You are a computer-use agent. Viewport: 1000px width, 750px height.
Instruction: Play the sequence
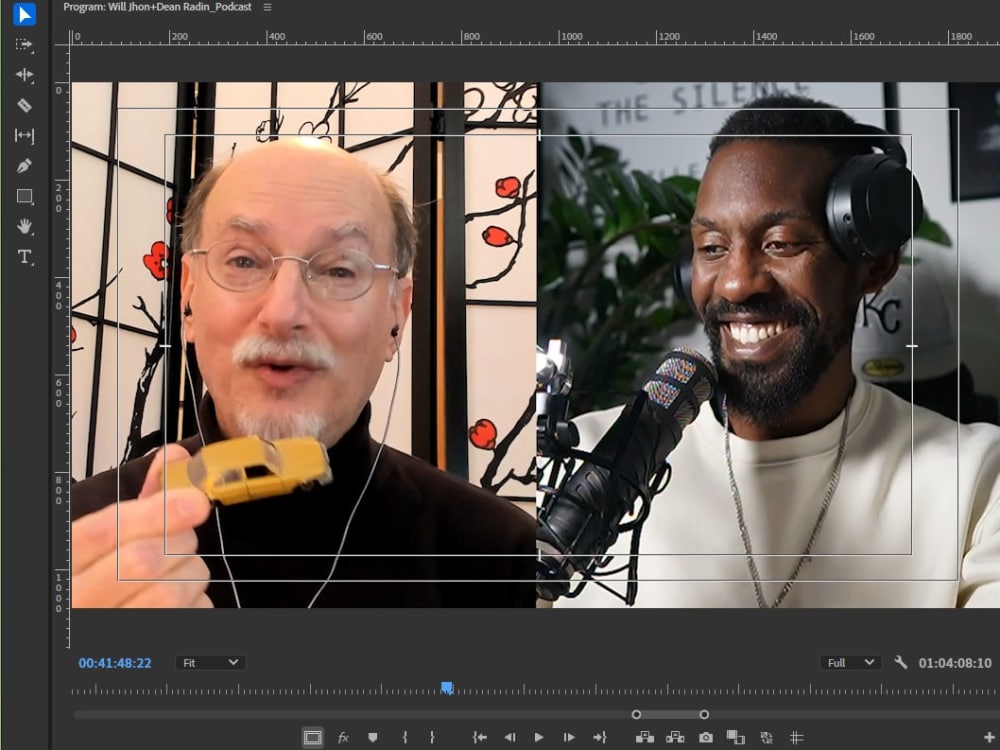pos(539,738)
